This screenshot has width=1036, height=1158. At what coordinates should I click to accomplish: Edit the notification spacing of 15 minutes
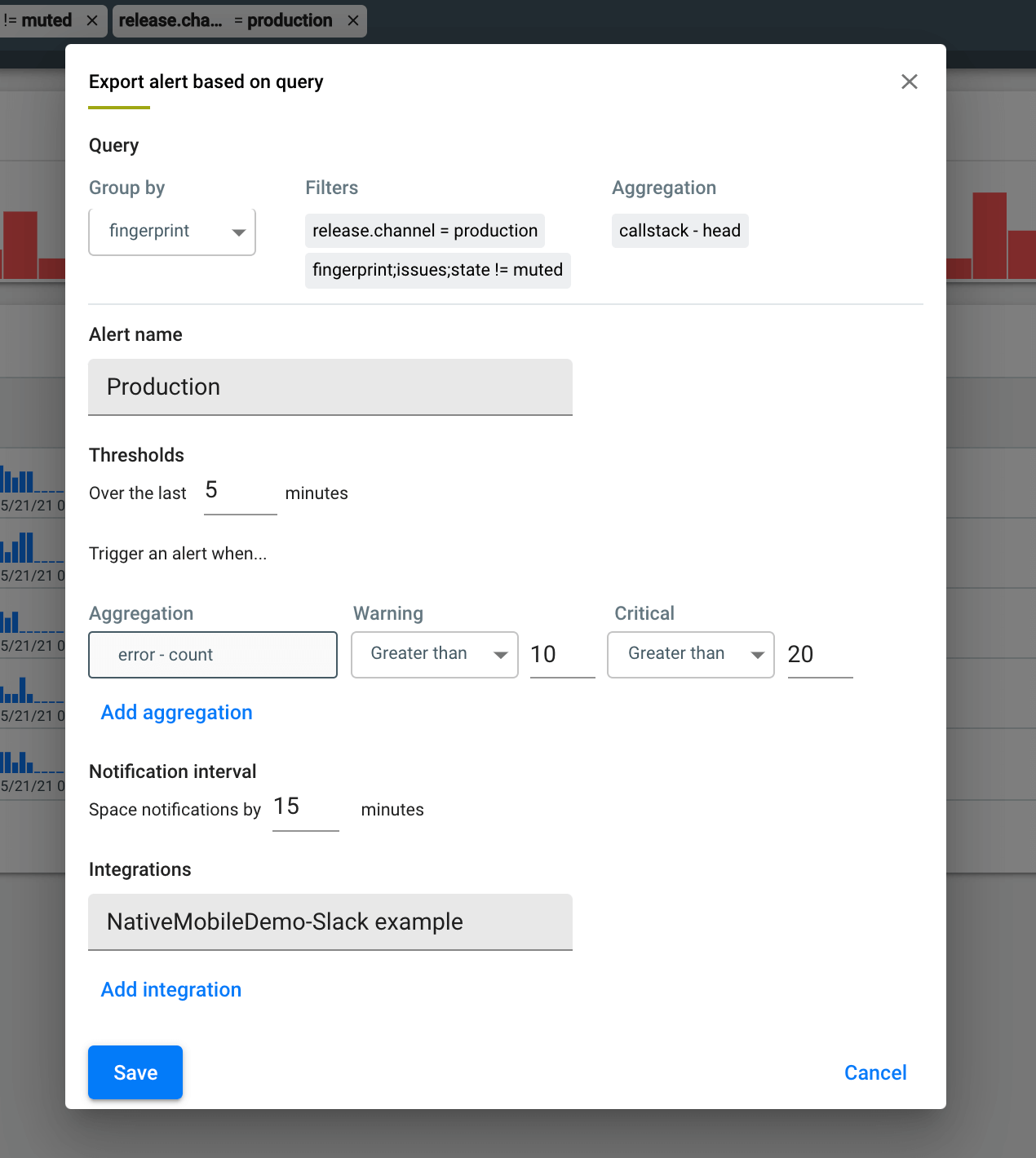(304, 807)
